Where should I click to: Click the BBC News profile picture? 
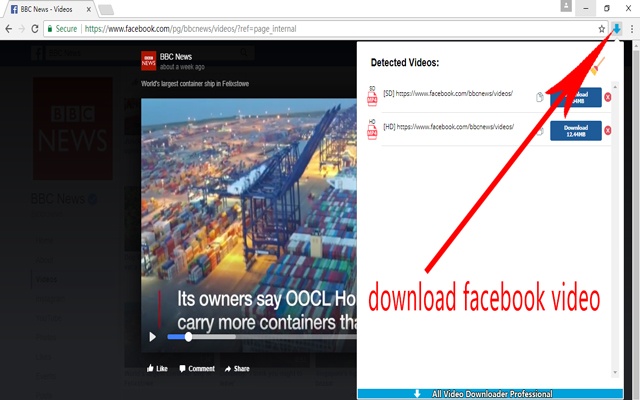[x=73, y=129]
